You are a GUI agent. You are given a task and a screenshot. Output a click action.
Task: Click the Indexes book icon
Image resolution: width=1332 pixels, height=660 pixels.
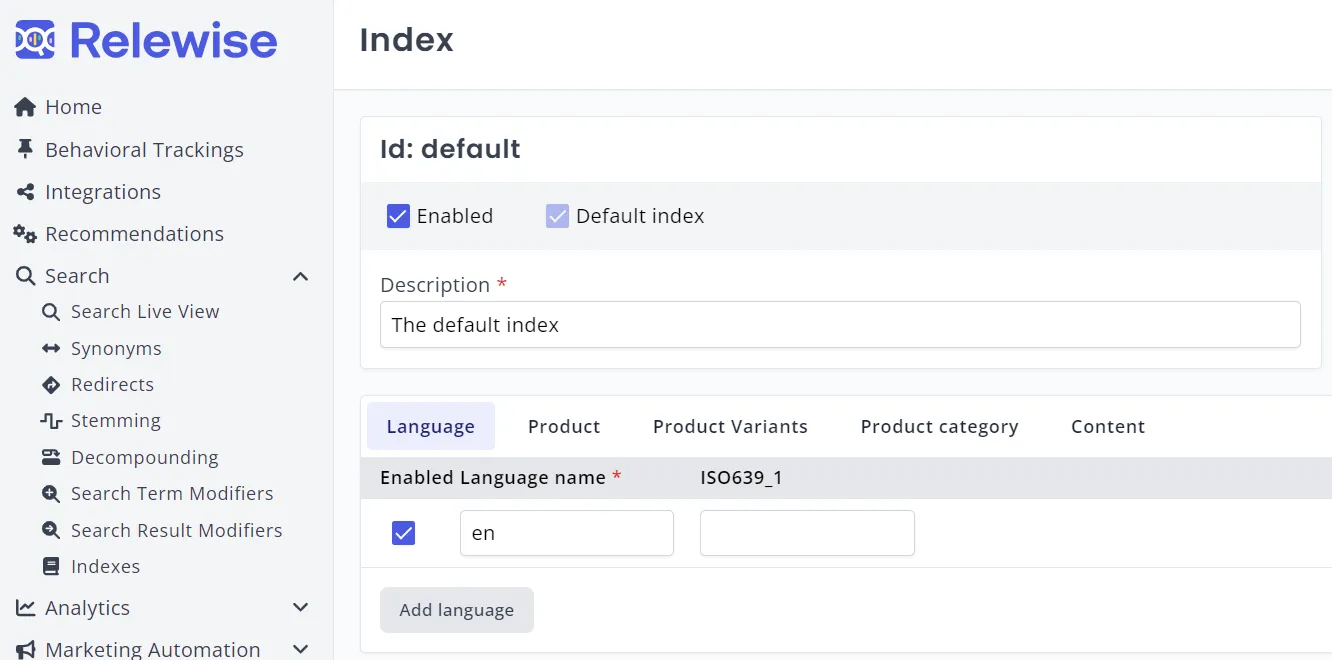click(x=51, y=567)
